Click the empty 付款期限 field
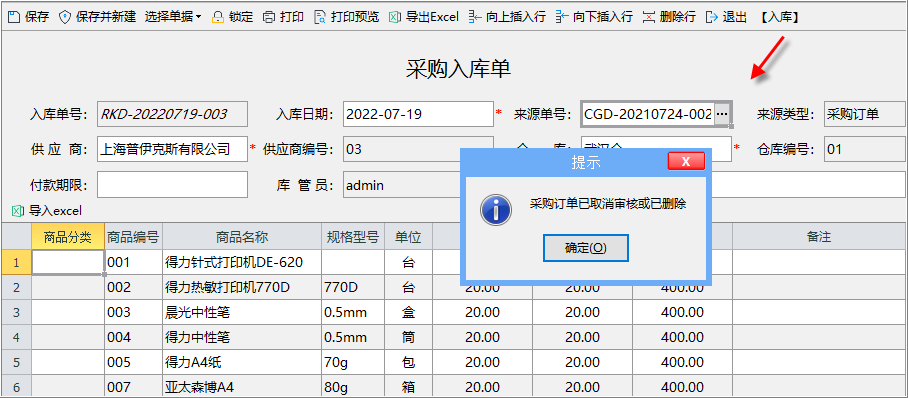Viewport: 908px width, 398px height. tap(173, 185)
